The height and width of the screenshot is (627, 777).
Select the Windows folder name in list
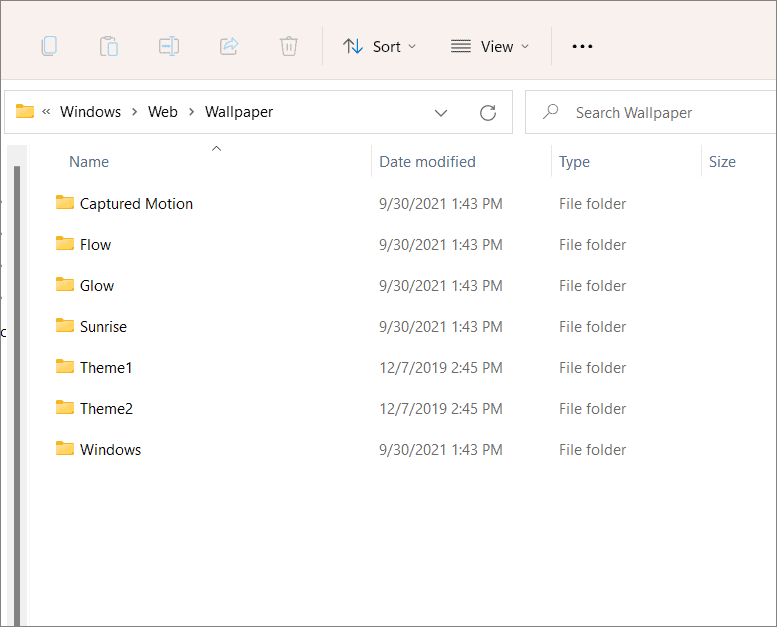[111, 450]
